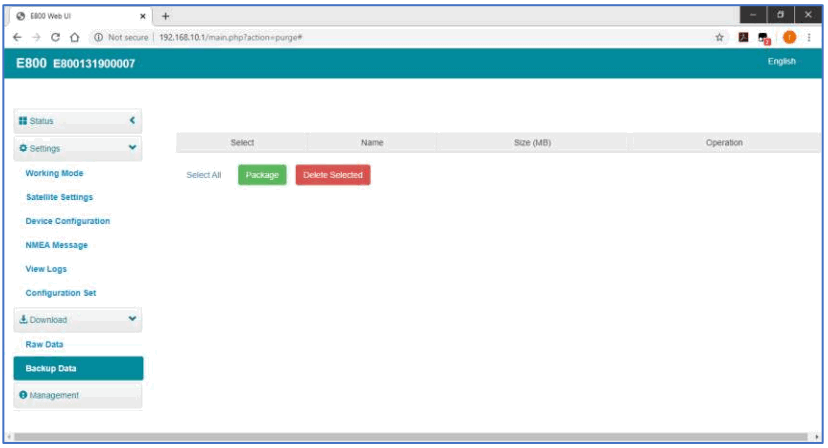This screenshot has height=448, width=828.
Task: Click the browser forward arrow
Action: pos(36,38)
